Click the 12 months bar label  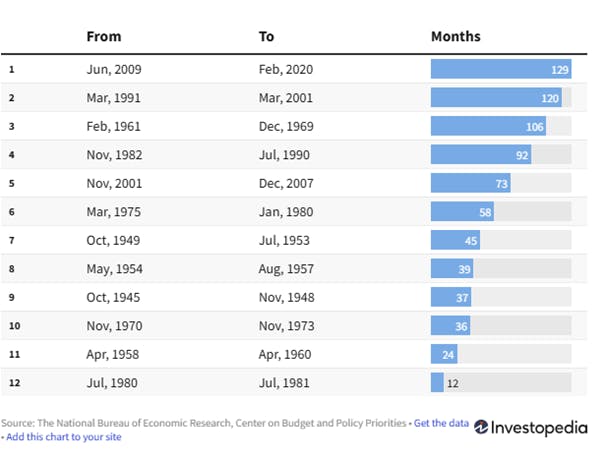click(453, 383)
